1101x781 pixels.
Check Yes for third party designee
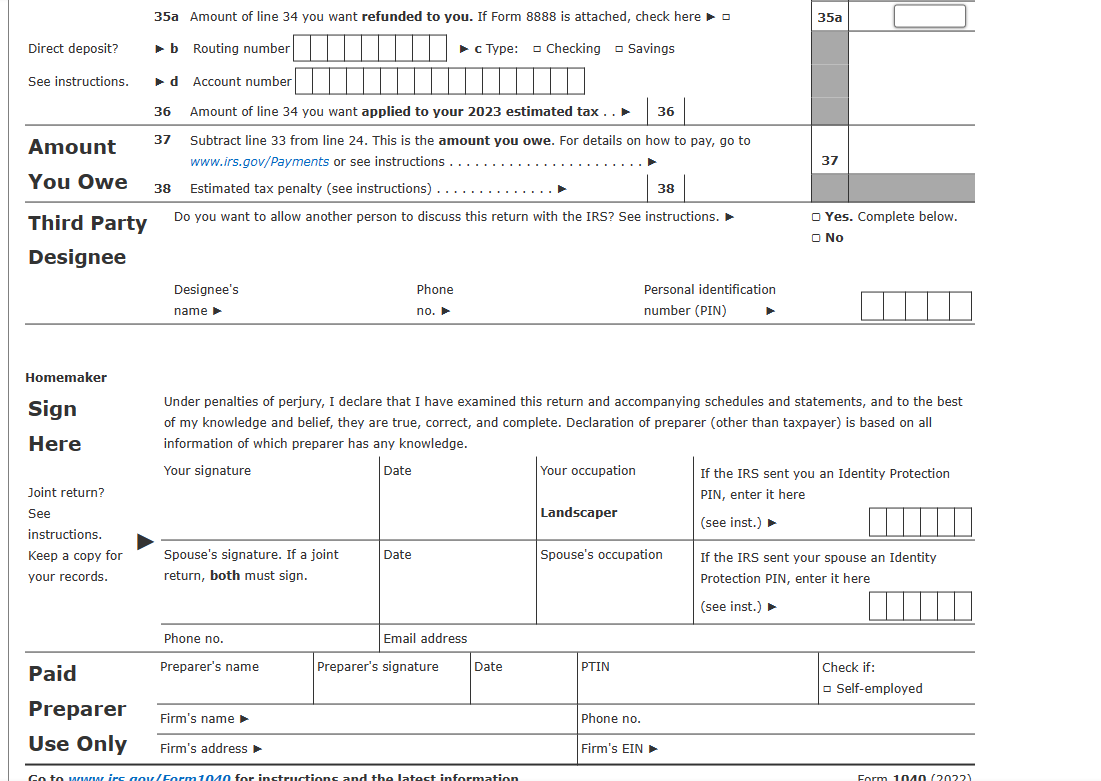(816, 217)
